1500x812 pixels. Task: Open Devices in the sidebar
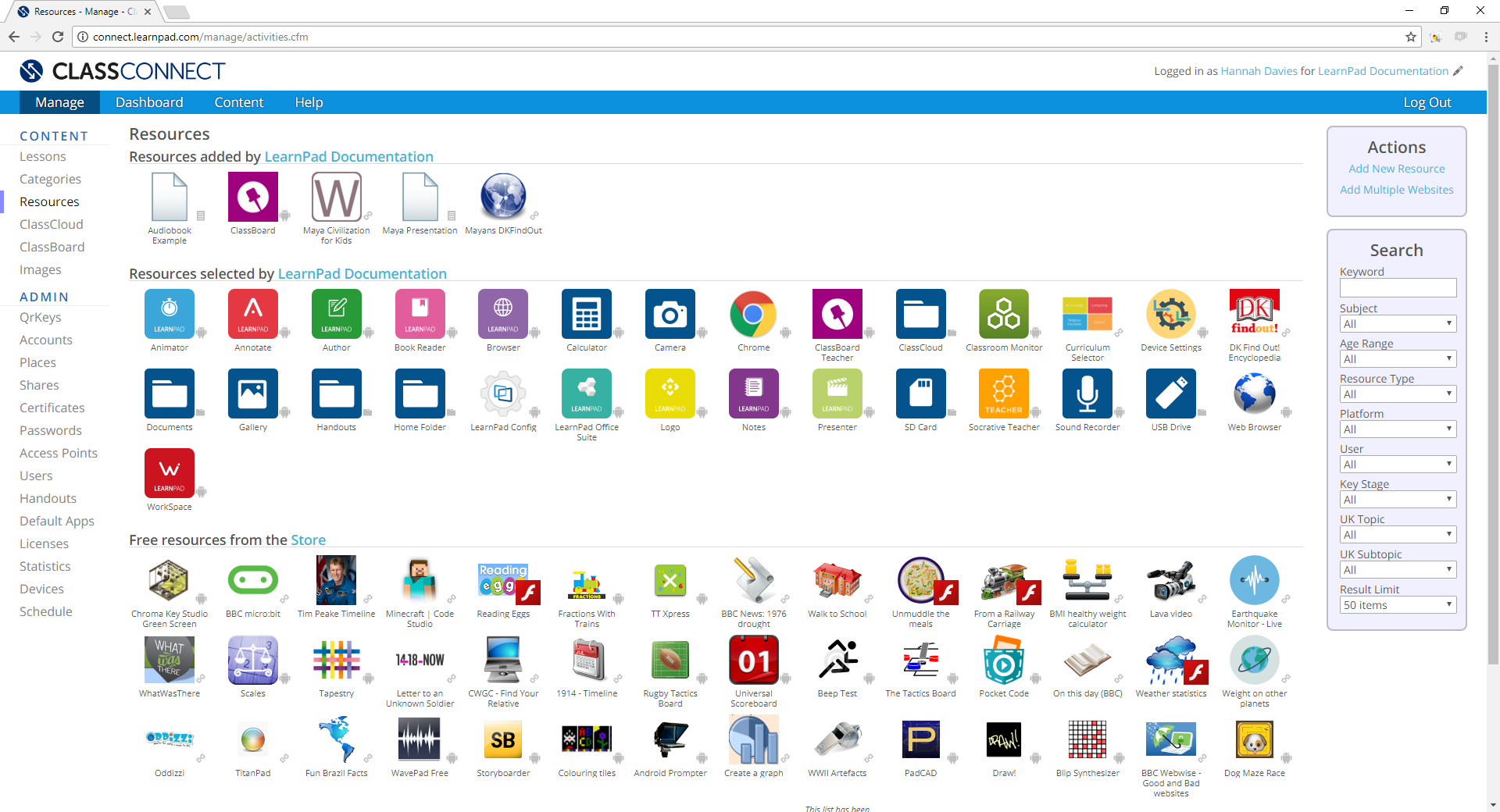(42, 589)
